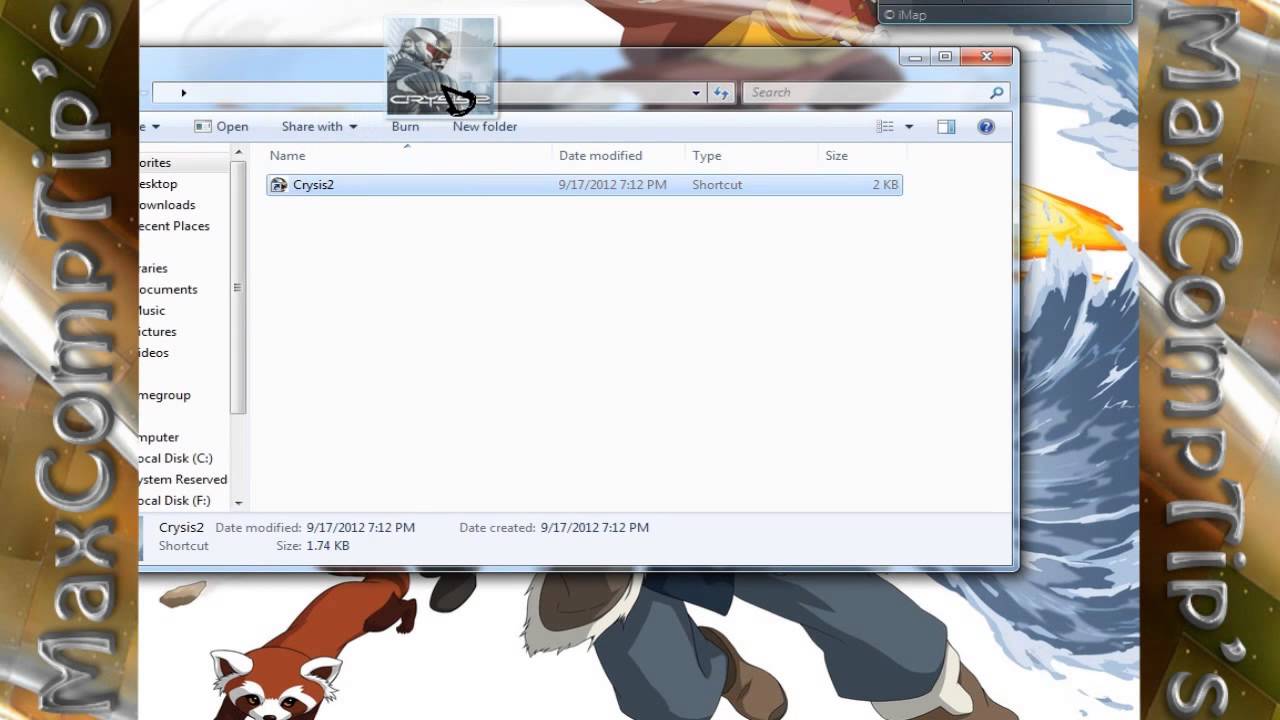Click the Open toolbar button
The height and width of the screenshot is (720, 1280).
221,126
